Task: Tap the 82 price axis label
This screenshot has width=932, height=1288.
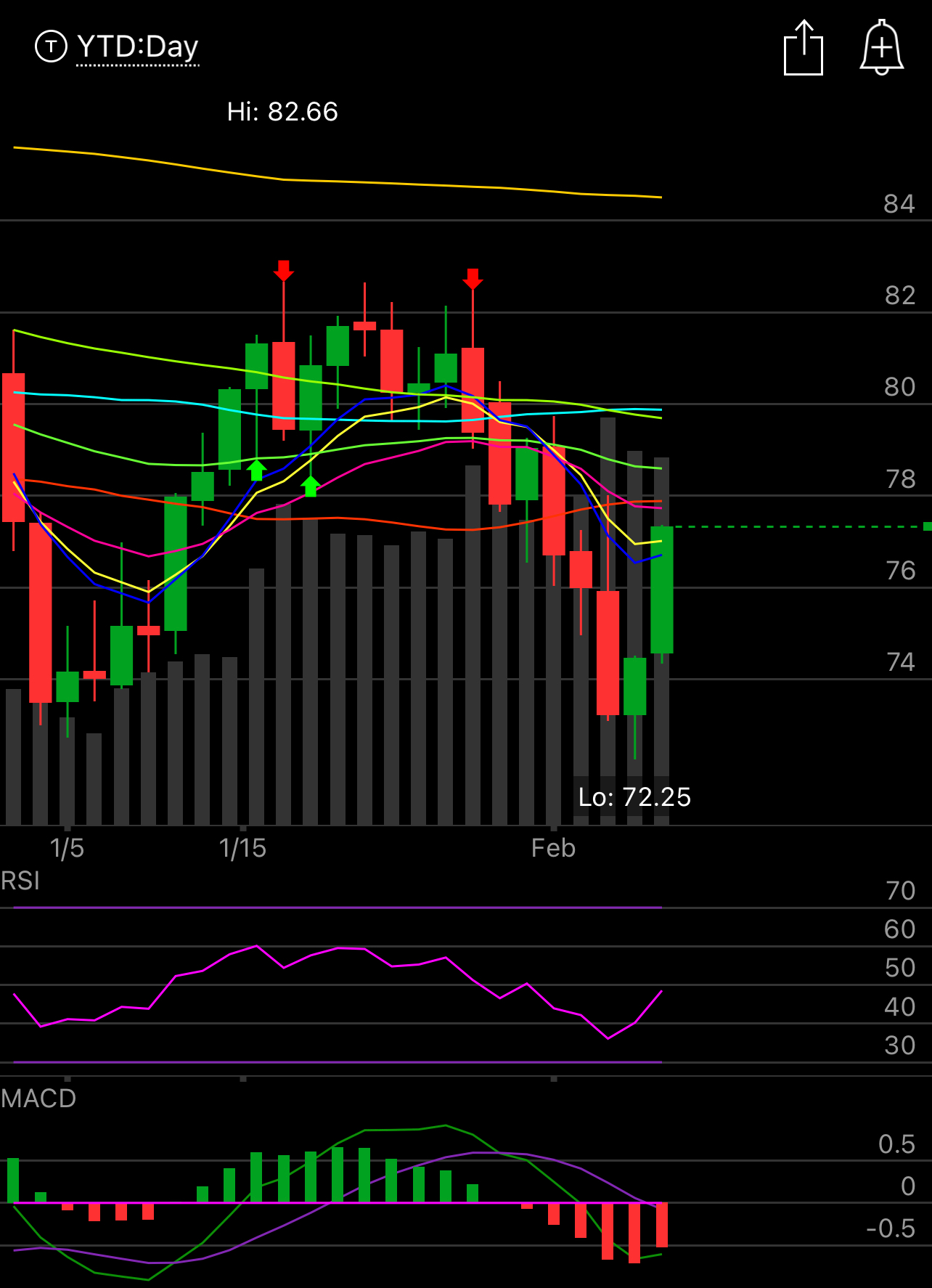Action: point(899,295)
